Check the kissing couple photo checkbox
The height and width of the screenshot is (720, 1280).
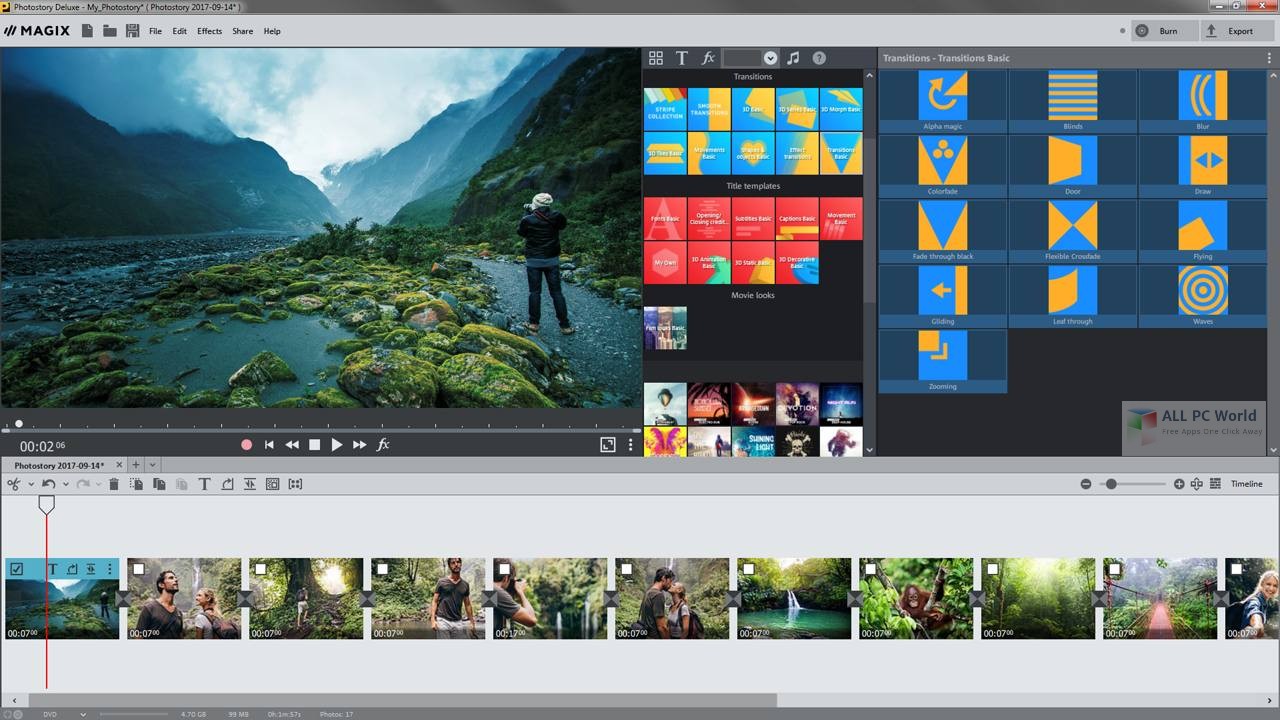pos(627,568)
